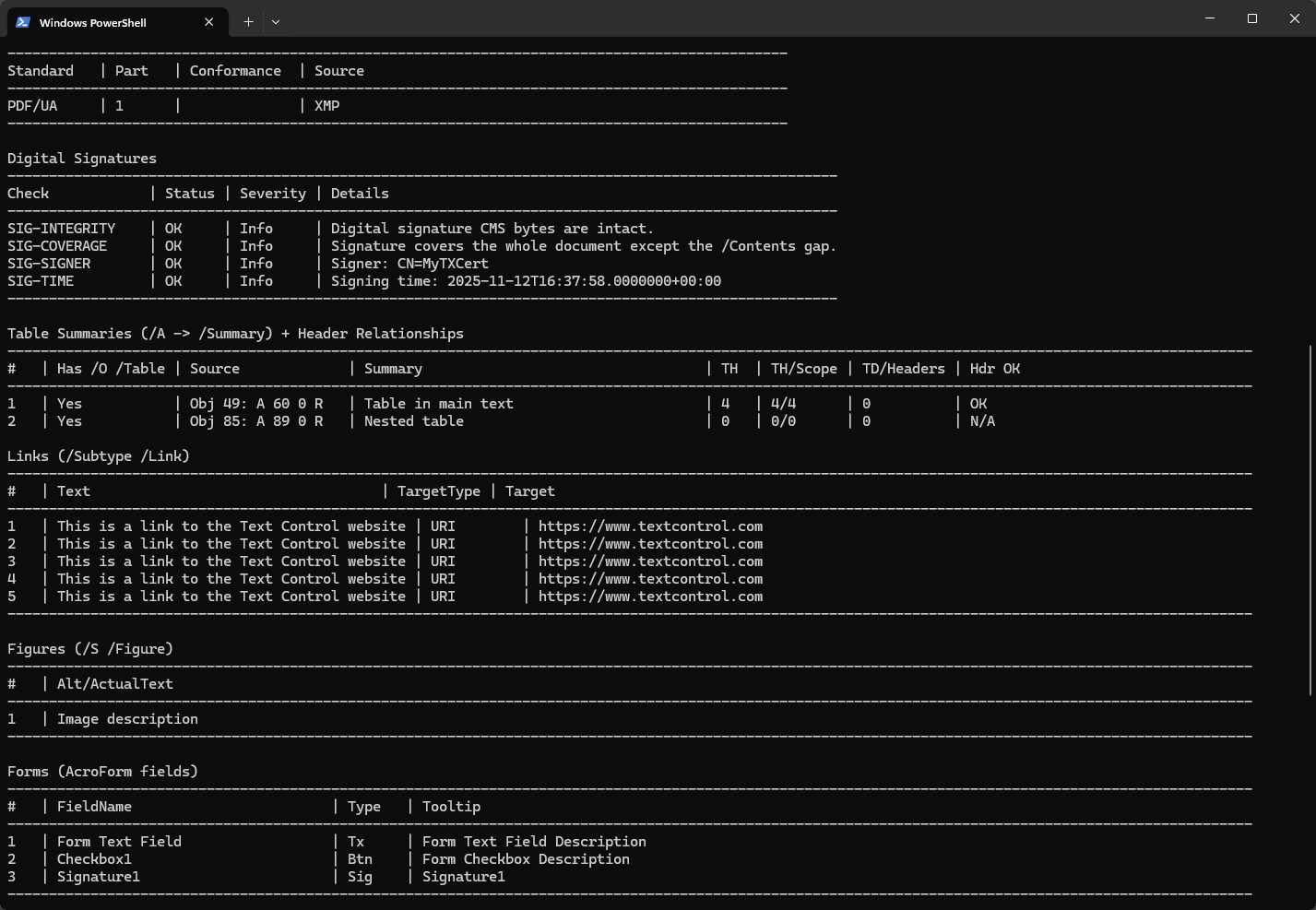This screenshot has height=910, width=1316.
Task: Click the empty title bar area beside the tabs
Action: [738, 18]
